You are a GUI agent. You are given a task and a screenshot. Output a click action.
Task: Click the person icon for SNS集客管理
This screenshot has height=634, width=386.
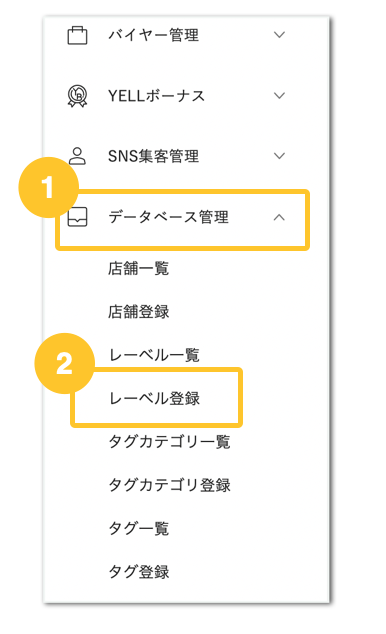tap(77, 156)
